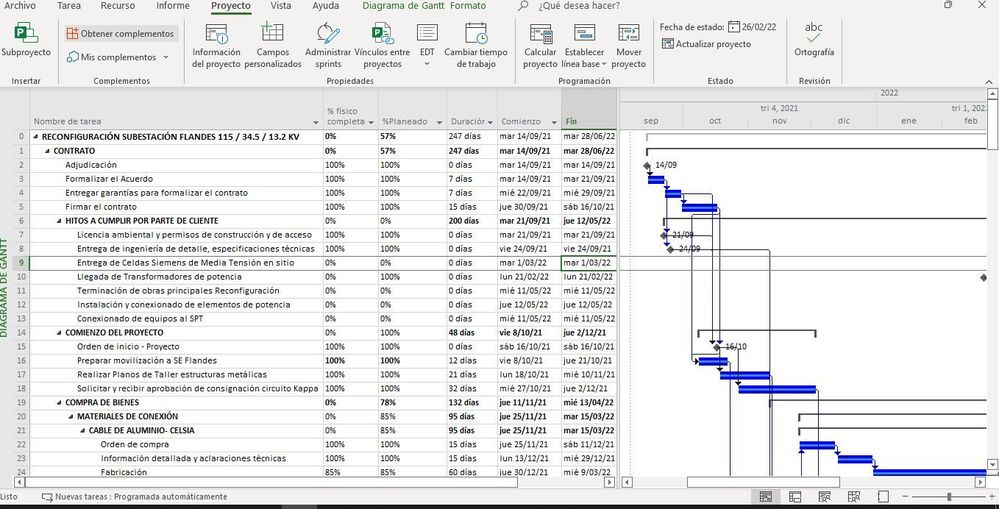Open Nombre de tarea column filter dropdown
The image size is (999, 509).
click(x=317, y=122)
